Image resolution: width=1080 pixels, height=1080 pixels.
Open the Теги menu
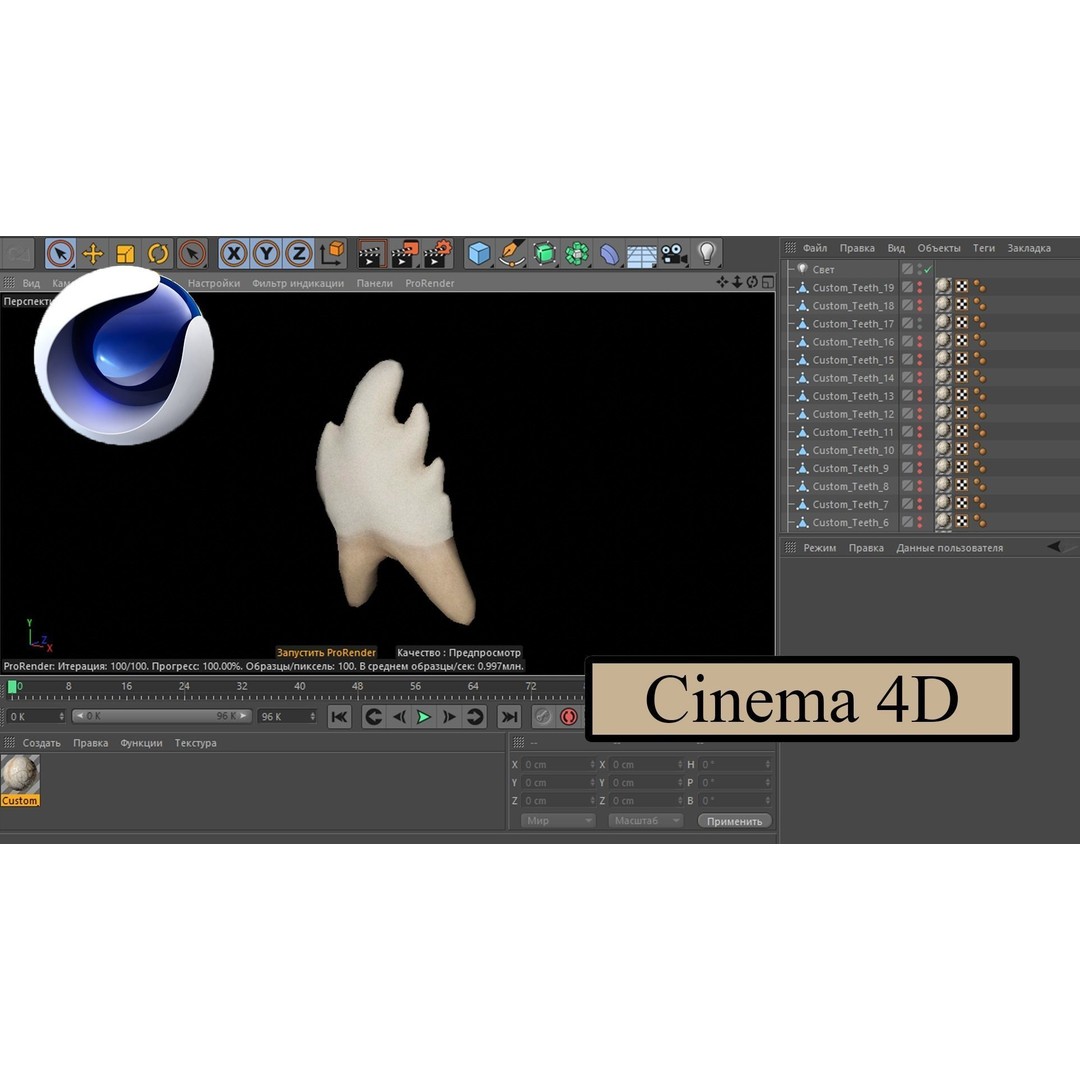pyautogui.click(x=984, y=248)
